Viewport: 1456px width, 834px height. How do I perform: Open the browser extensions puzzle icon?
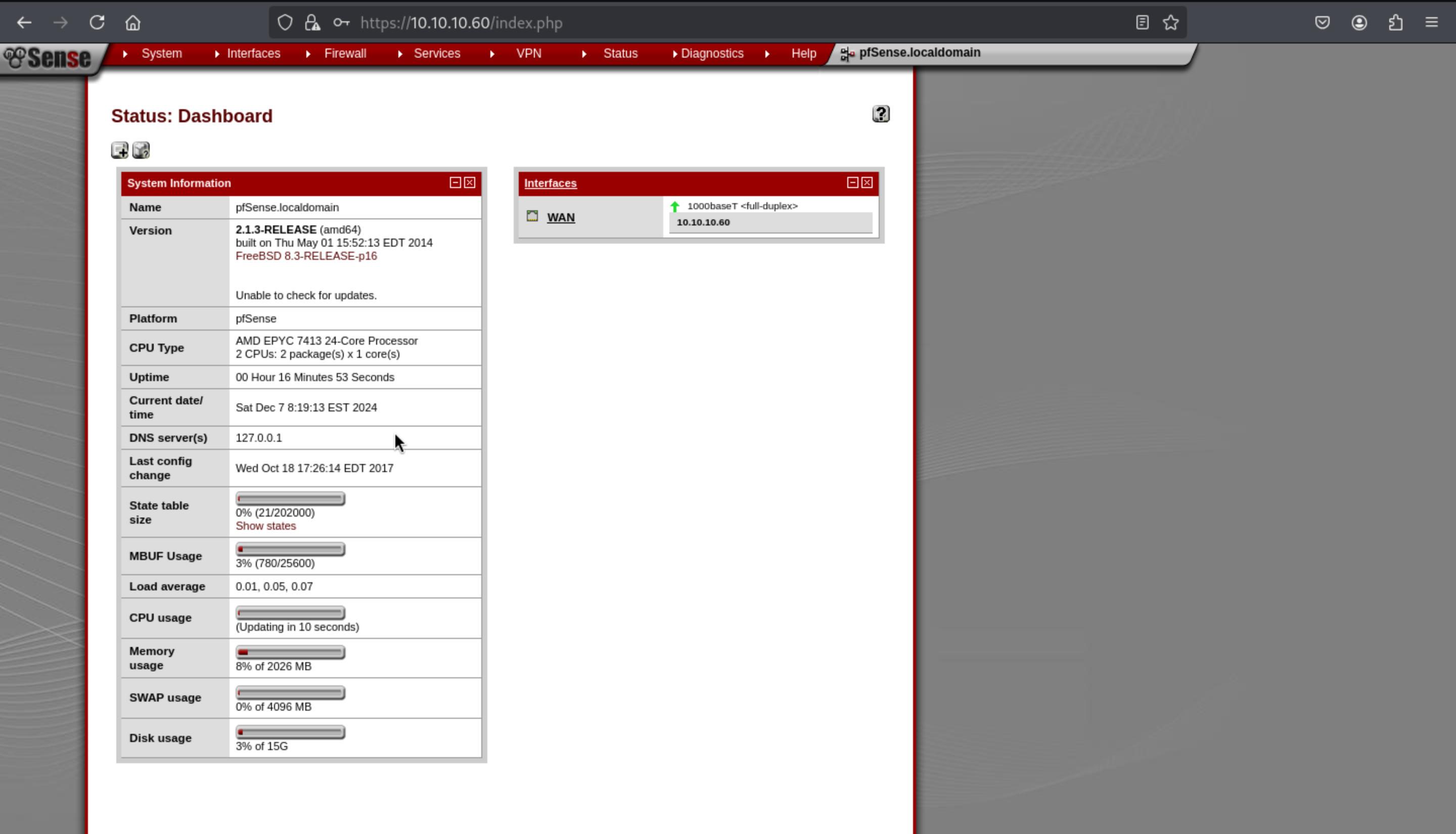[x=1395, y=22]
